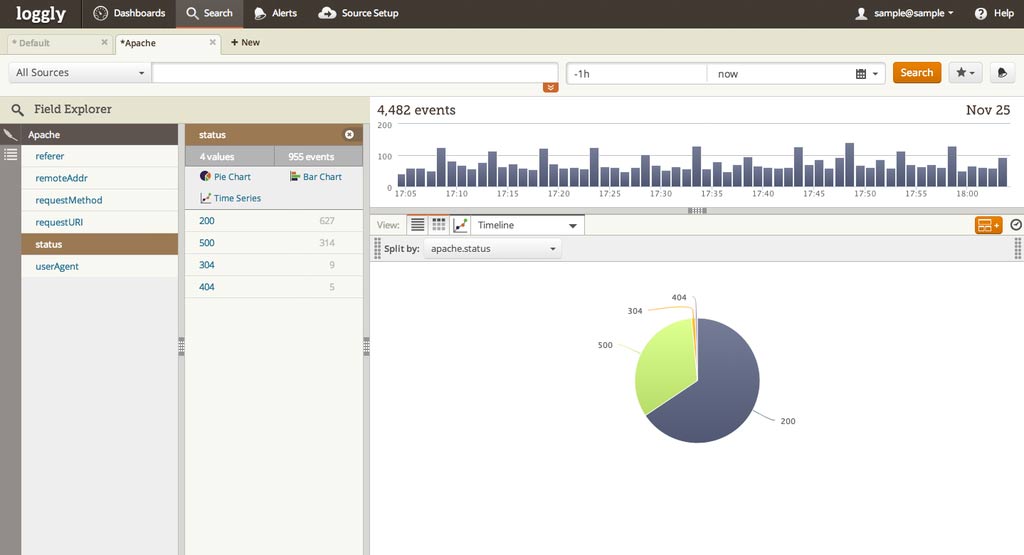Screen dimensions: 1024x555
Task: Click the star saved searches button
Action: point(965,73)
